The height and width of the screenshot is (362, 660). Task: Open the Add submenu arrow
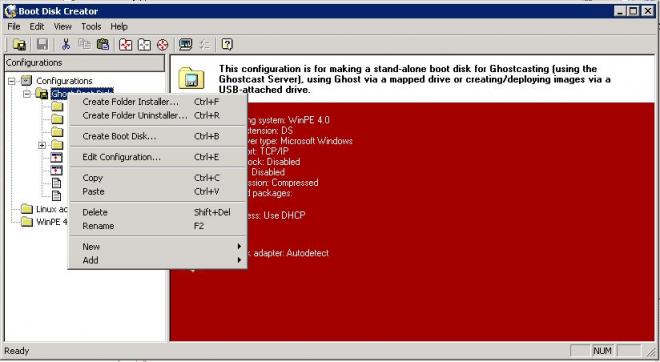pos(239,260)
